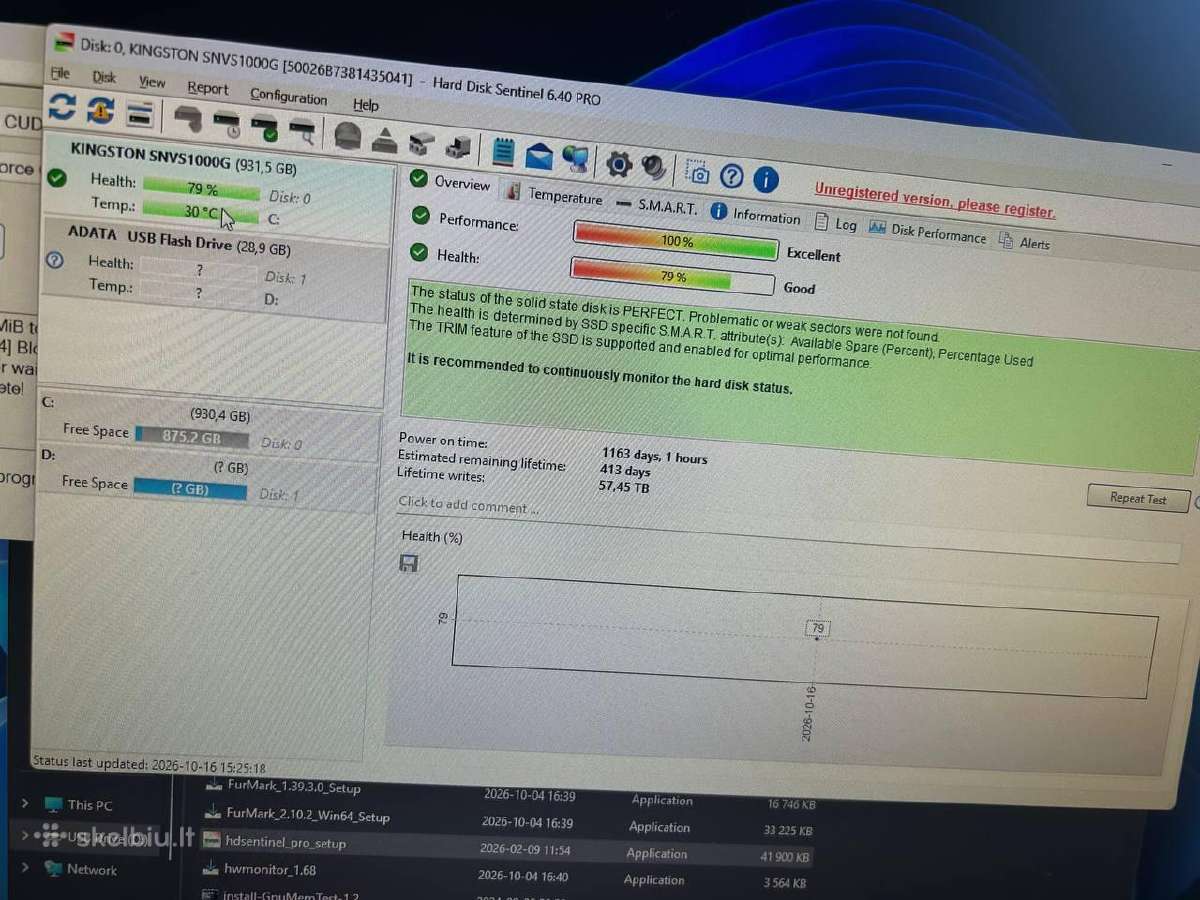The width and height of the screenshot is (1200, 900).
Task: Click the Performance 100 % bar
Action: point(675,241)
